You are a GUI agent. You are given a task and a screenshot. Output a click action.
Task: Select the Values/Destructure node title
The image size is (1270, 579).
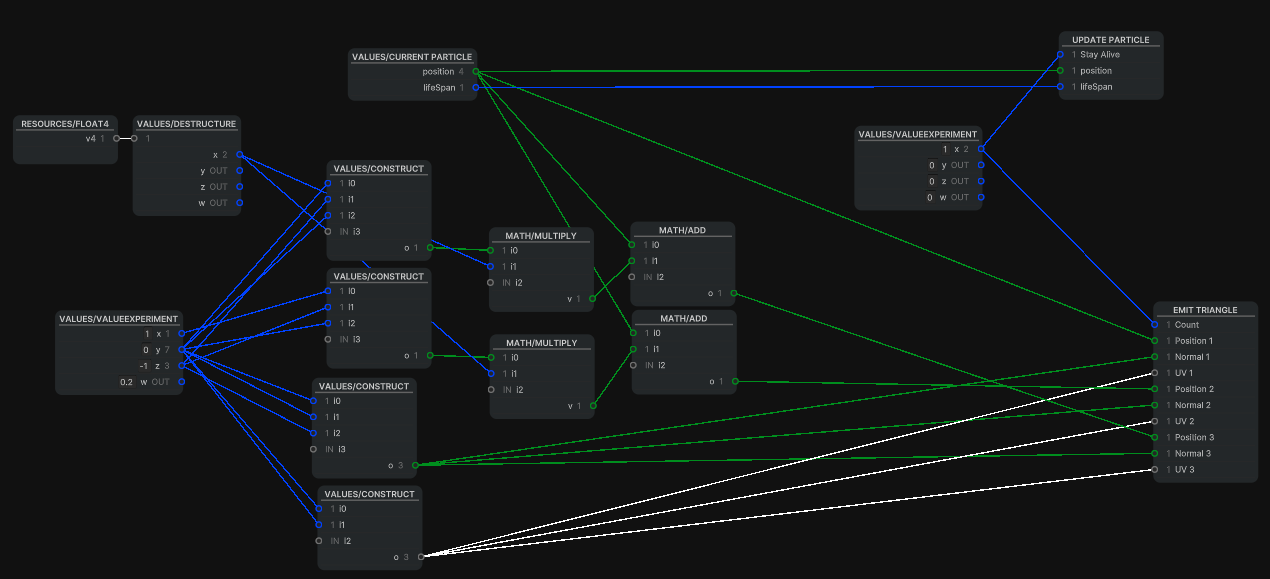click(x=187, y=124)
